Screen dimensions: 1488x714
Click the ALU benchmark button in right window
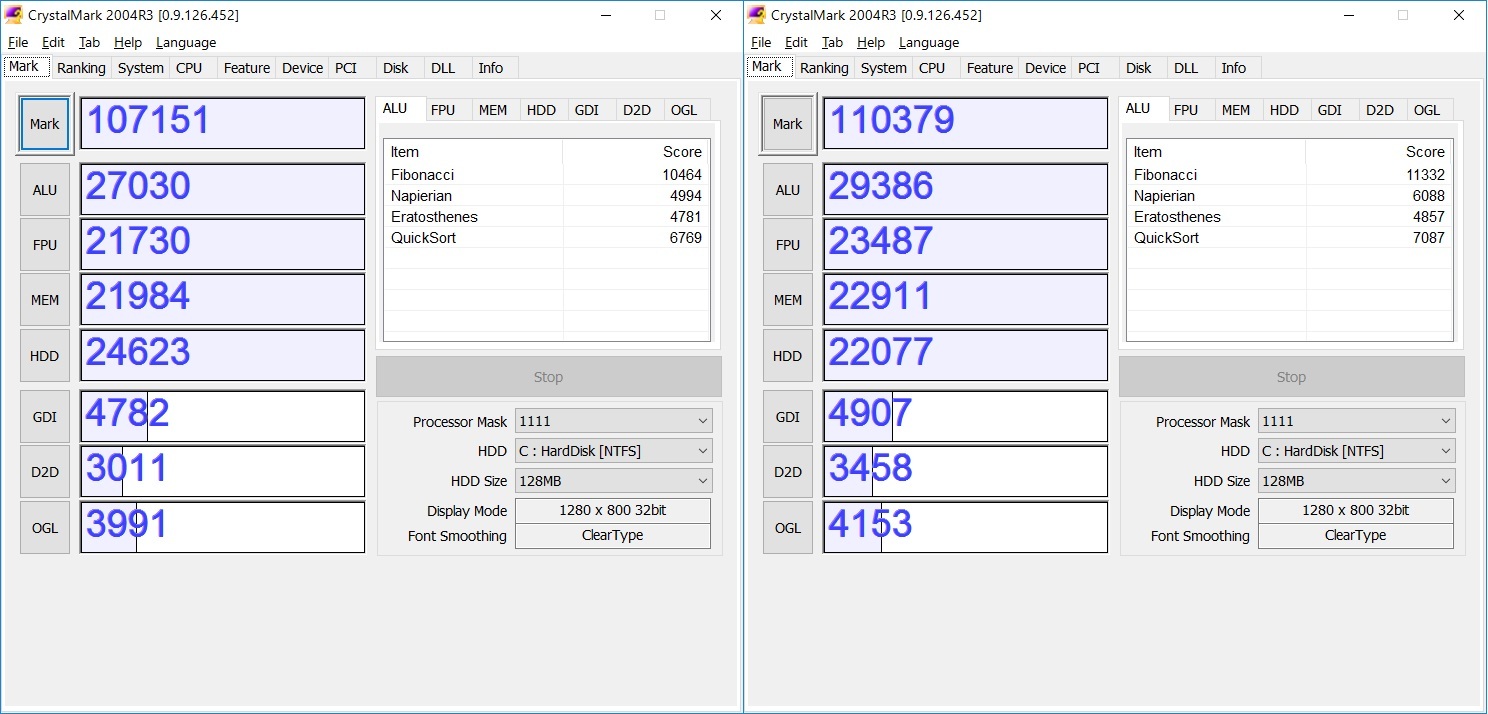[788, 189]
